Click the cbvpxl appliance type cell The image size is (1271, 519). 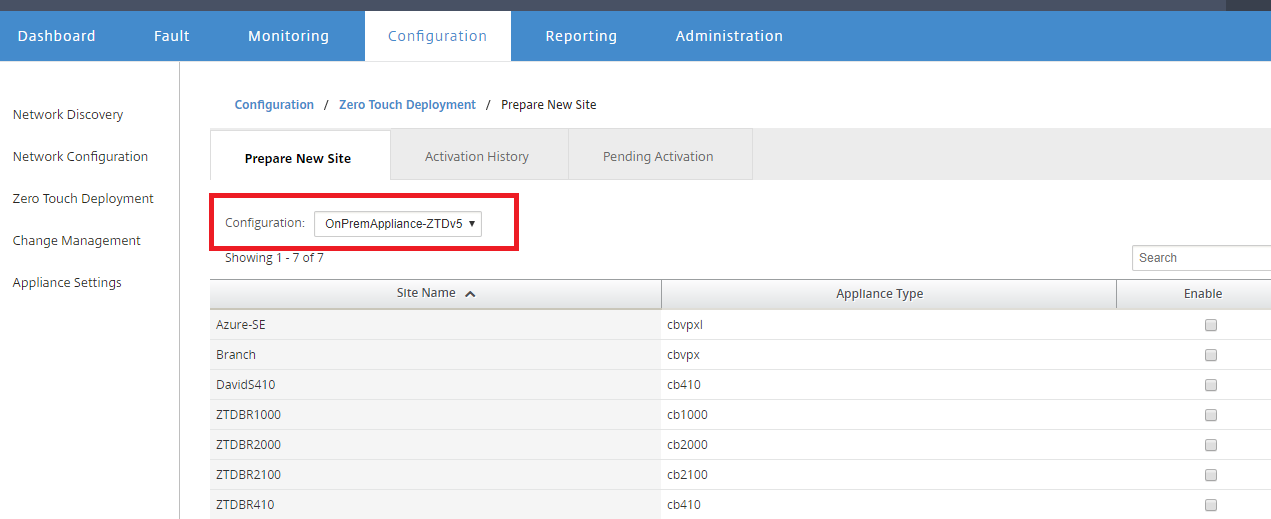(x=889, y=325)
